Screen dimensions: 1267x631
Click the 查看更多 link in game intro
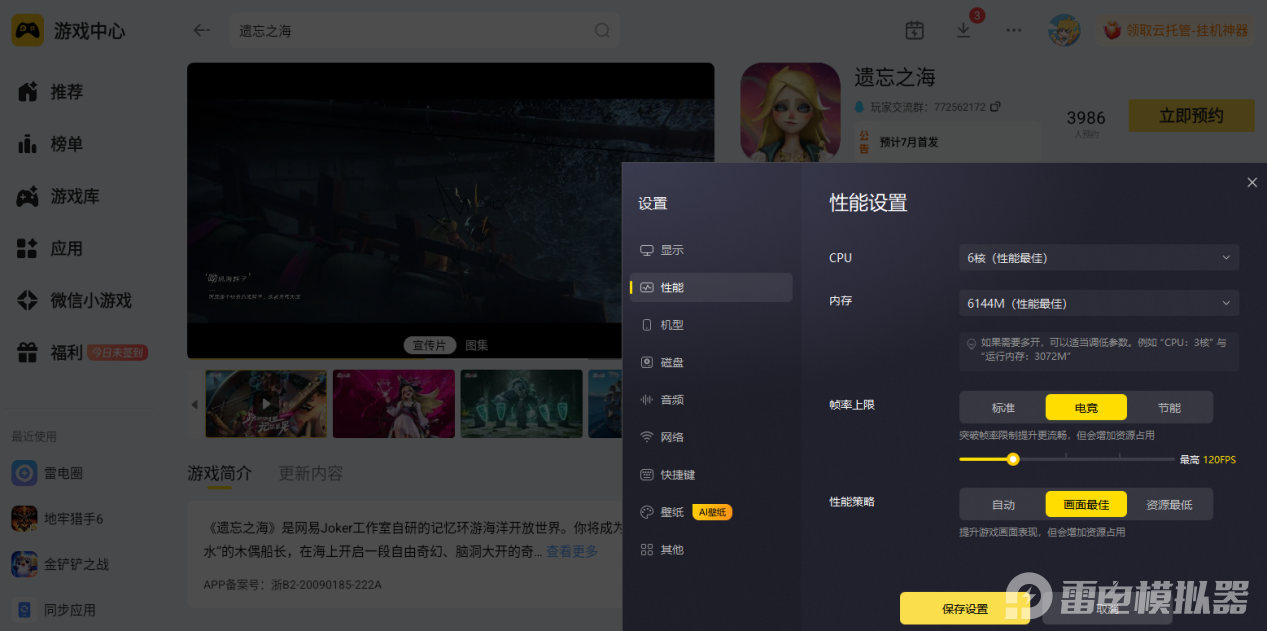(572, 552)
